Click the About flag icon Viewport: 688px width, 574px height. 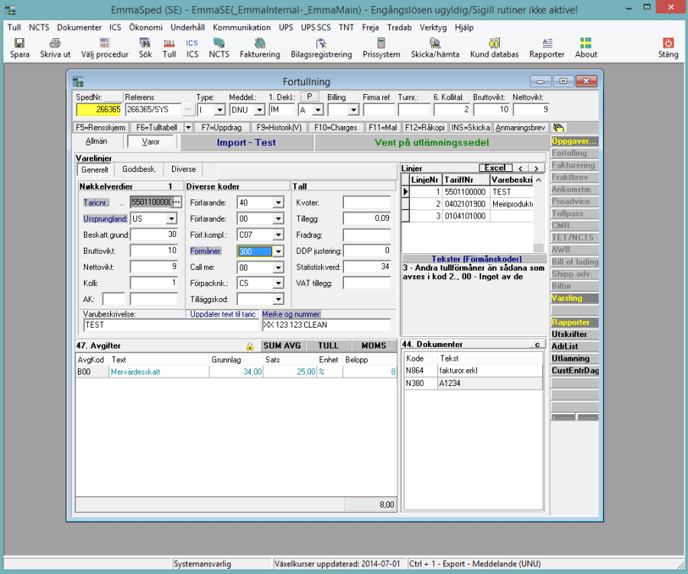pos(585,43)
